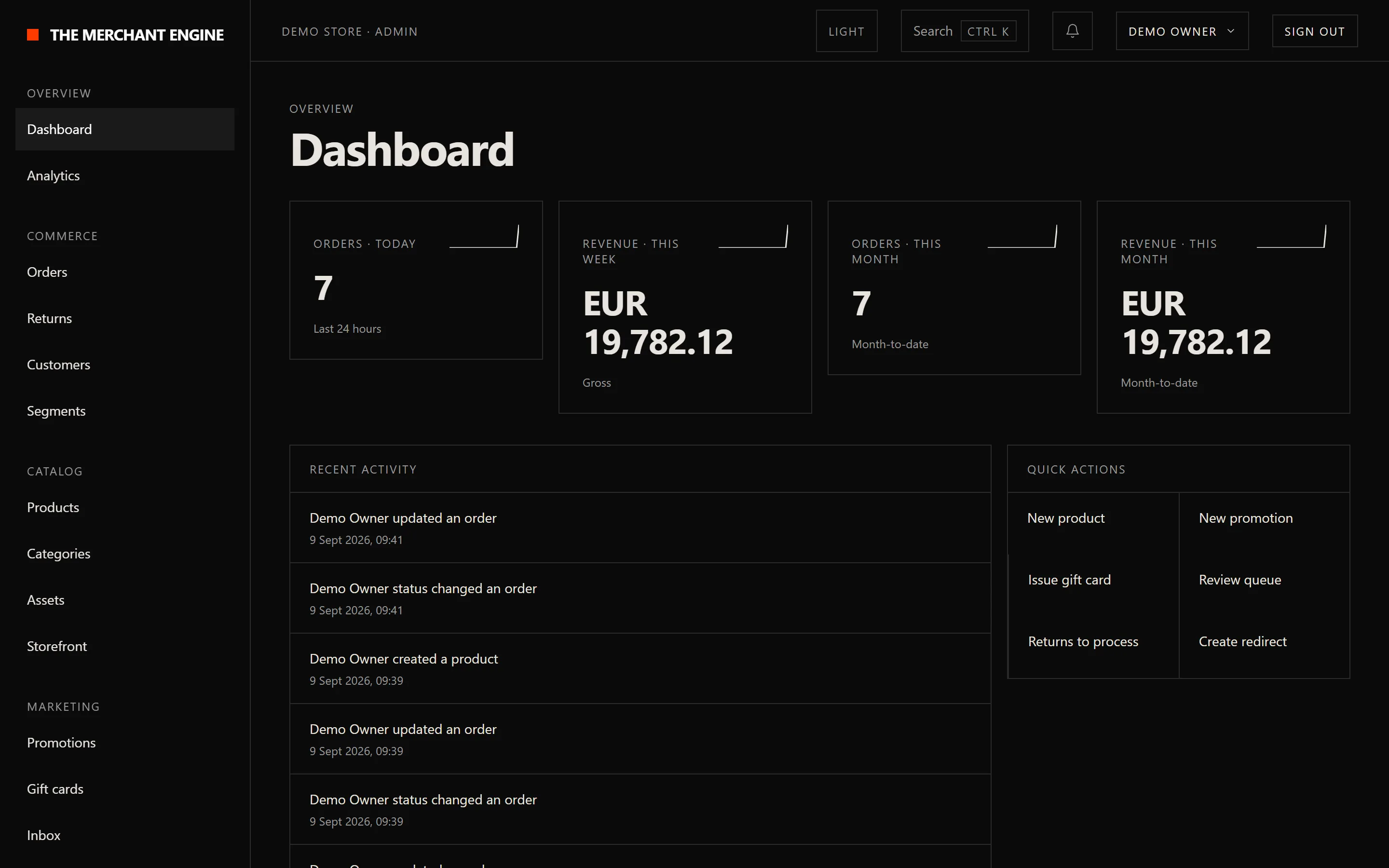
Task: Click the 'Demo Owner updated an order' activity at 09:41
Action: point(640,528)
